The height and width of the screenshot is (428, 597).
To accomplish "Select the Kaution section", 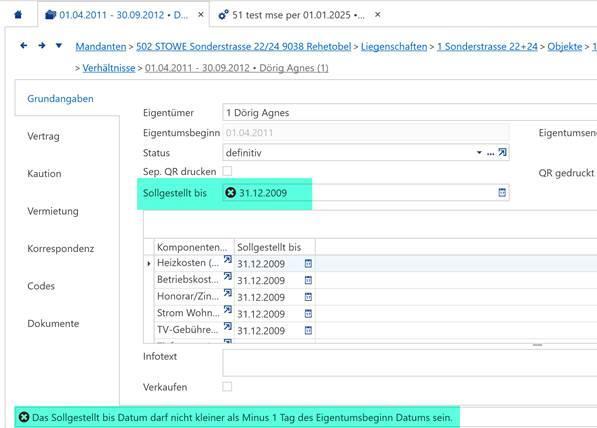I will click(x=44, y=174).
